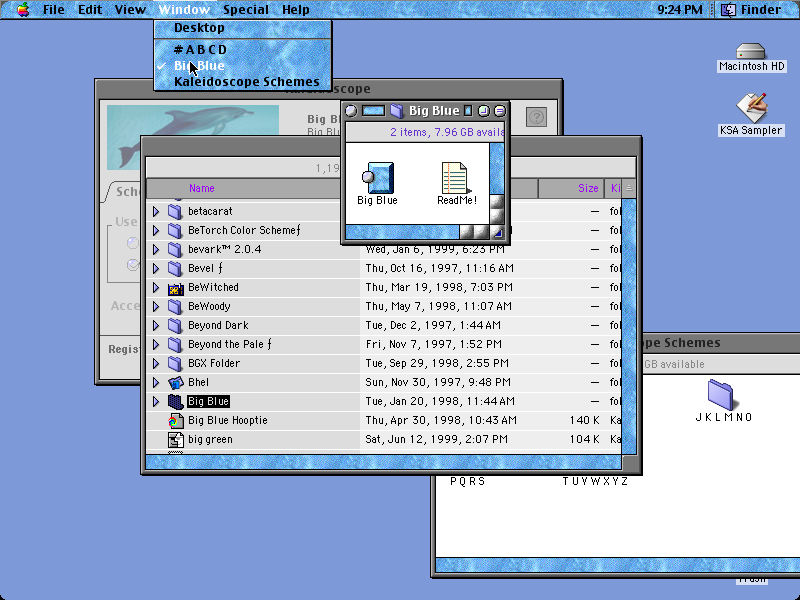Click the BeWoody folder icon
The width and height of the screenshot is (800, 600).
(175, 306)
